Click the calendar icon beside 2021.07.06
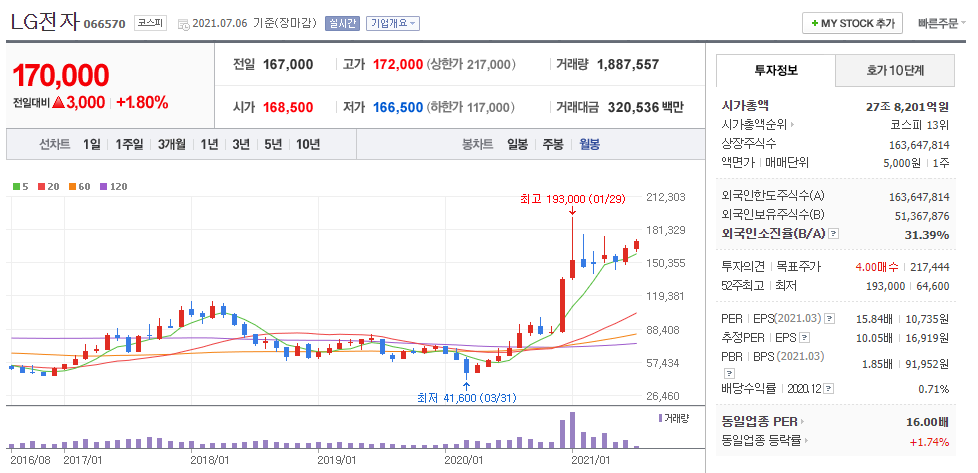 click(x=183, y=24)
